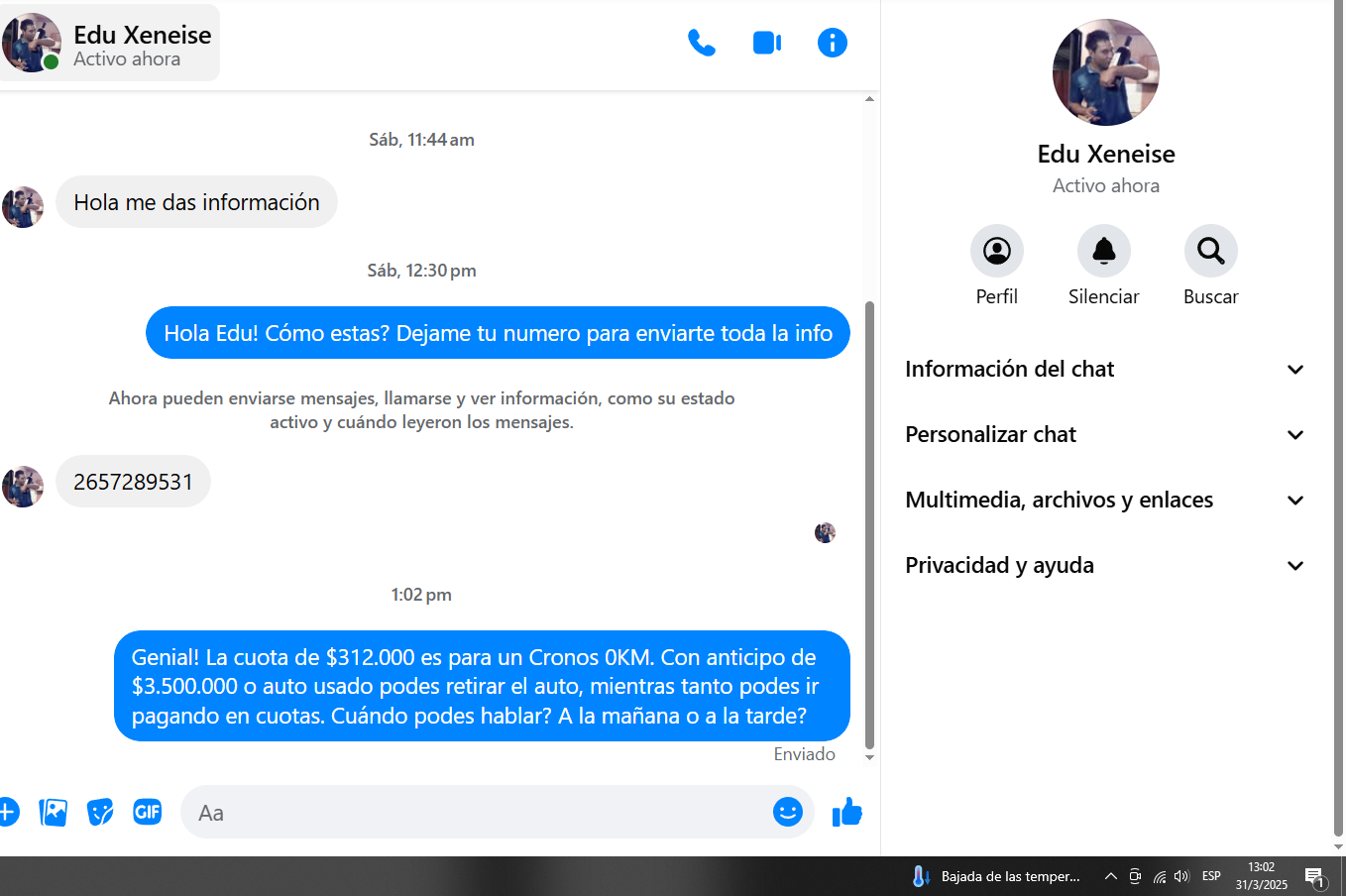Open the Windows notification center
1346x896 pixels.
[x=1315, y=876]
